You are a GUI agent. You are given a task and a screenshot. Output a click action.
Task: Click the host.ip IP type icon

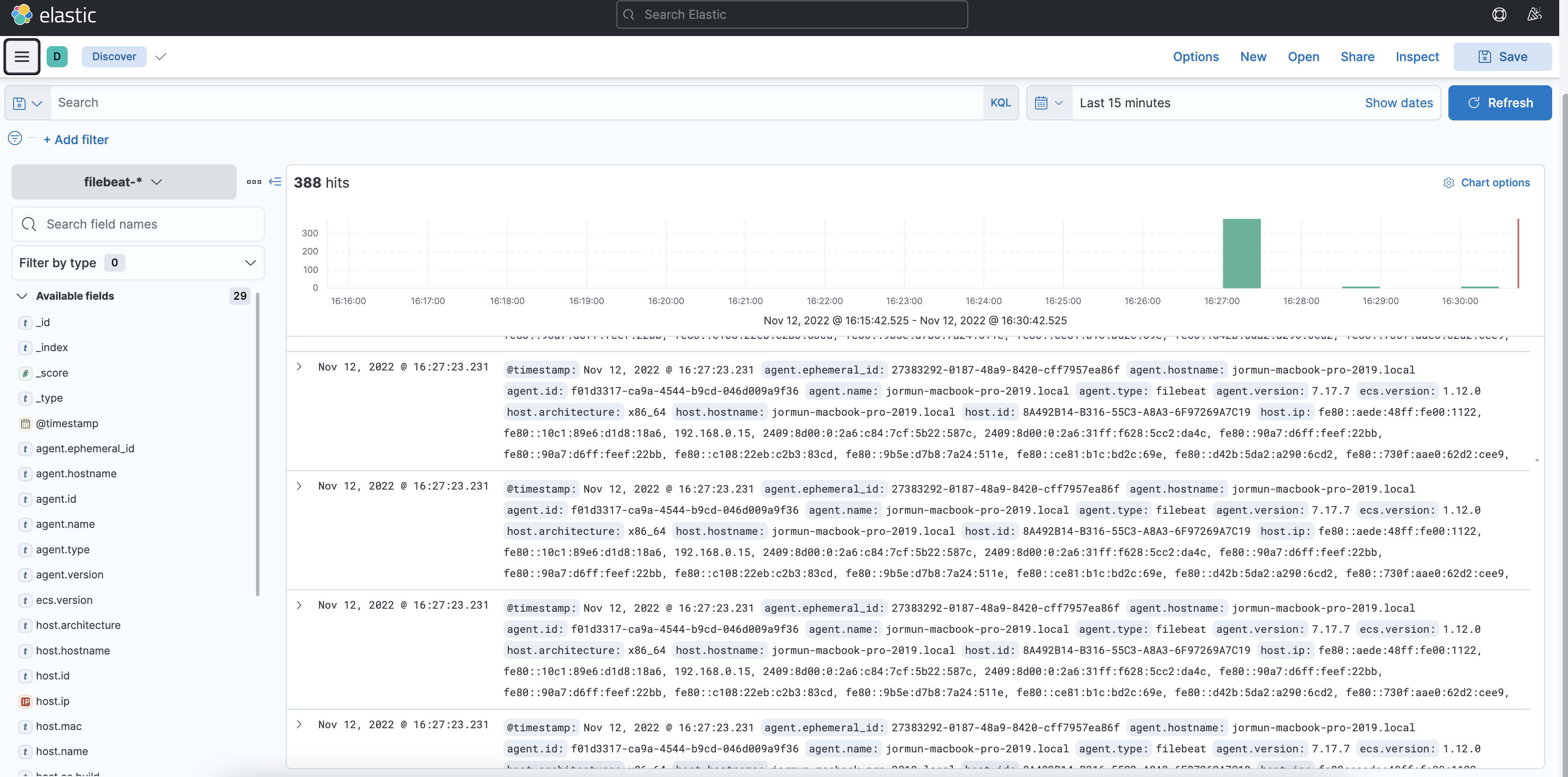click(25, 701)
